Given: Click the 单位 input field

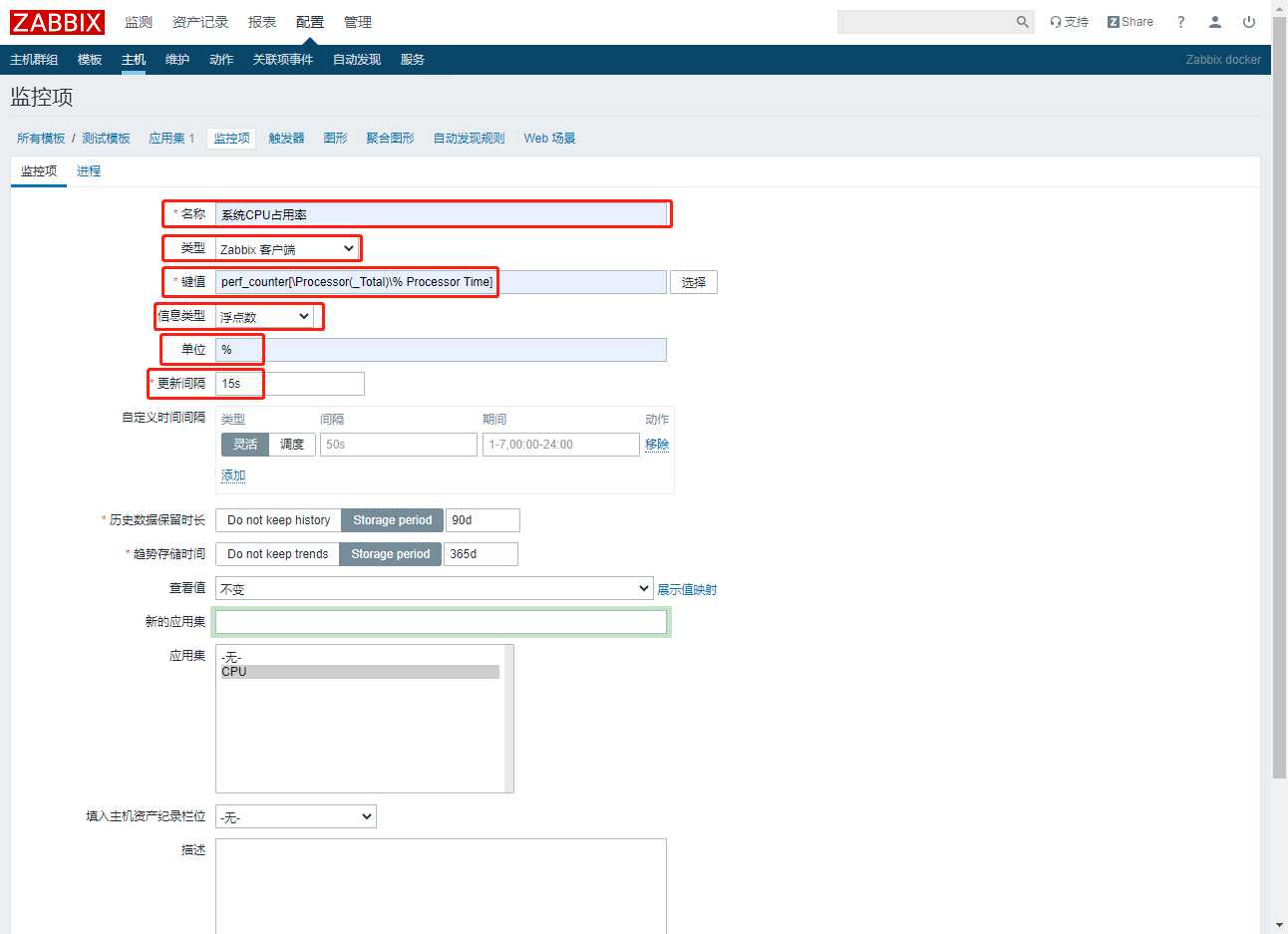Looking at the screenshot, I should click(x=441, y=350).
